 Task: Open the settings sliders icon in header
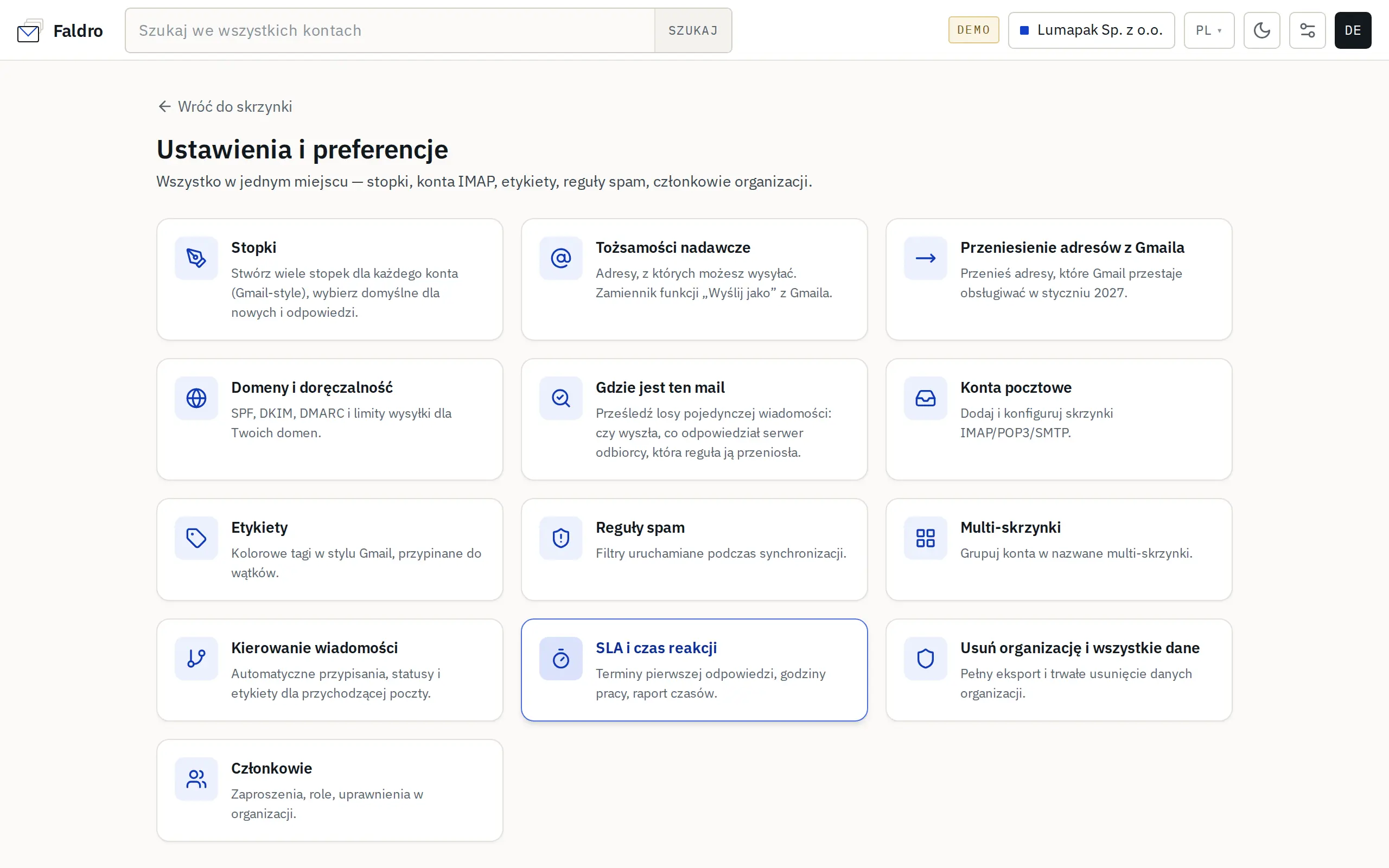pyautogui.click(x=1307, y=30)
